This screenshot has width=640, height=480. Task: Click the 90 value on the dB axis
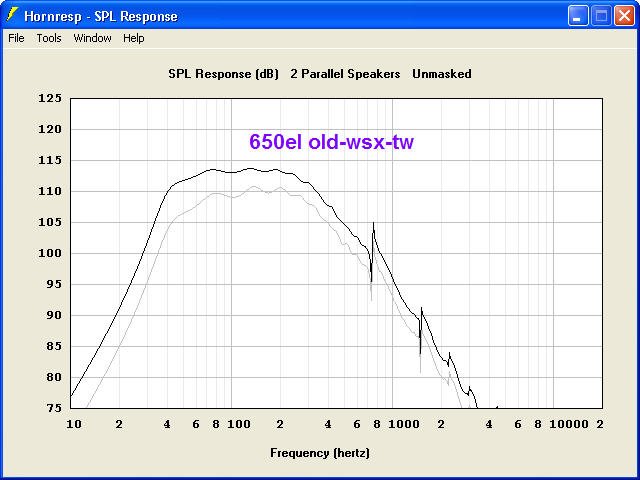point(53,316)
